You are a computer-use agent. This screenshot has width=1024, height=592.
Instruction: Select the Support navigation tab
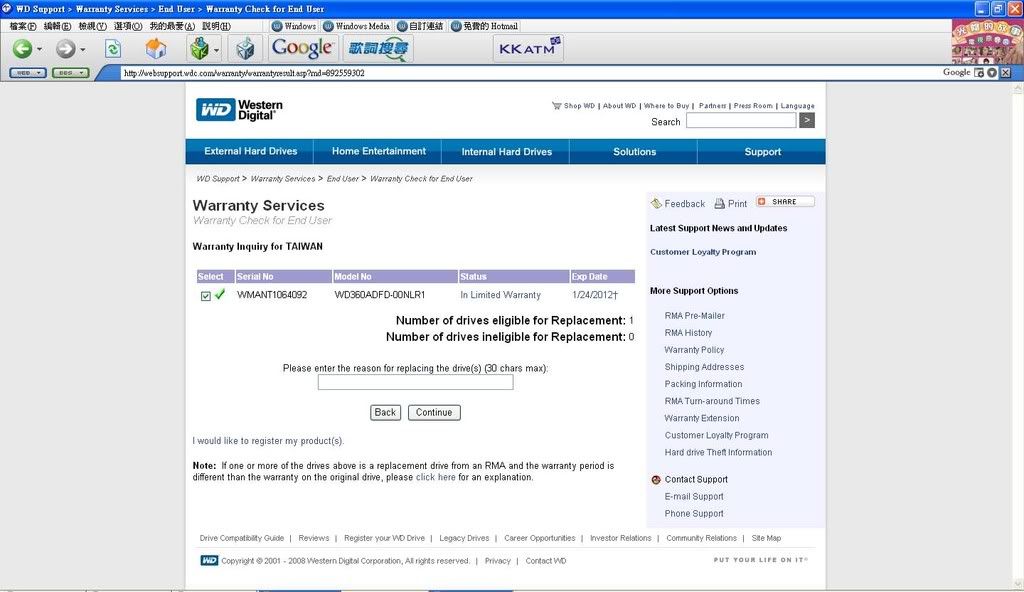[762, 152]
